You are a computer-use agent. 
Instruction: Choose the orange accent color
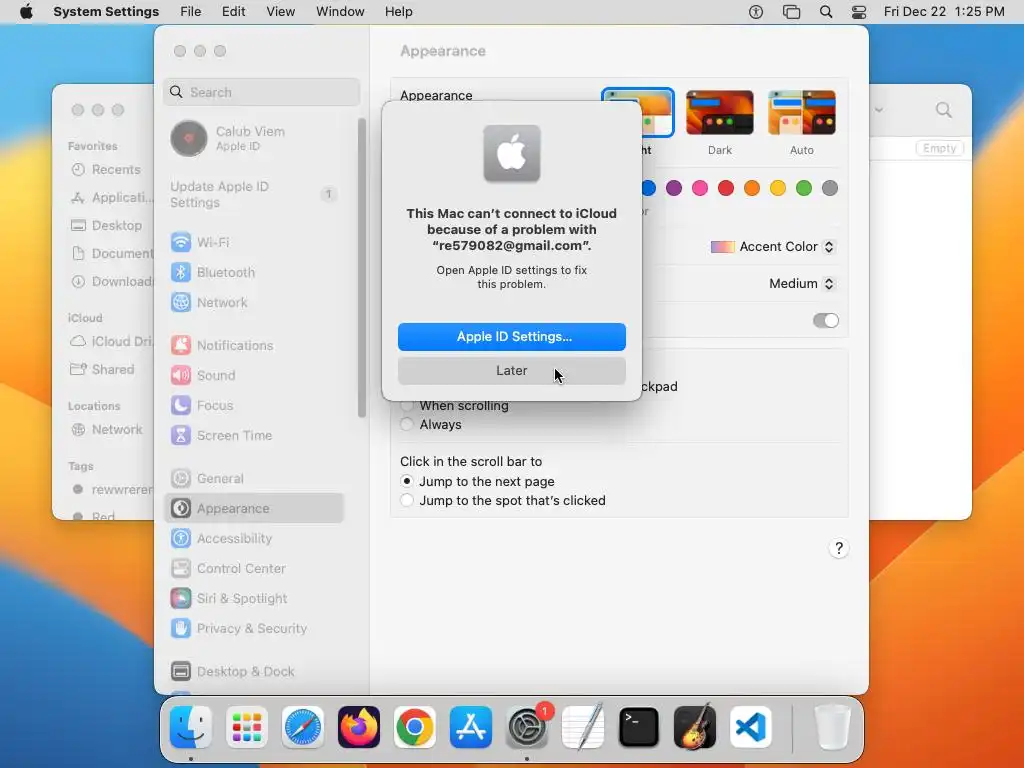(752, 188)
